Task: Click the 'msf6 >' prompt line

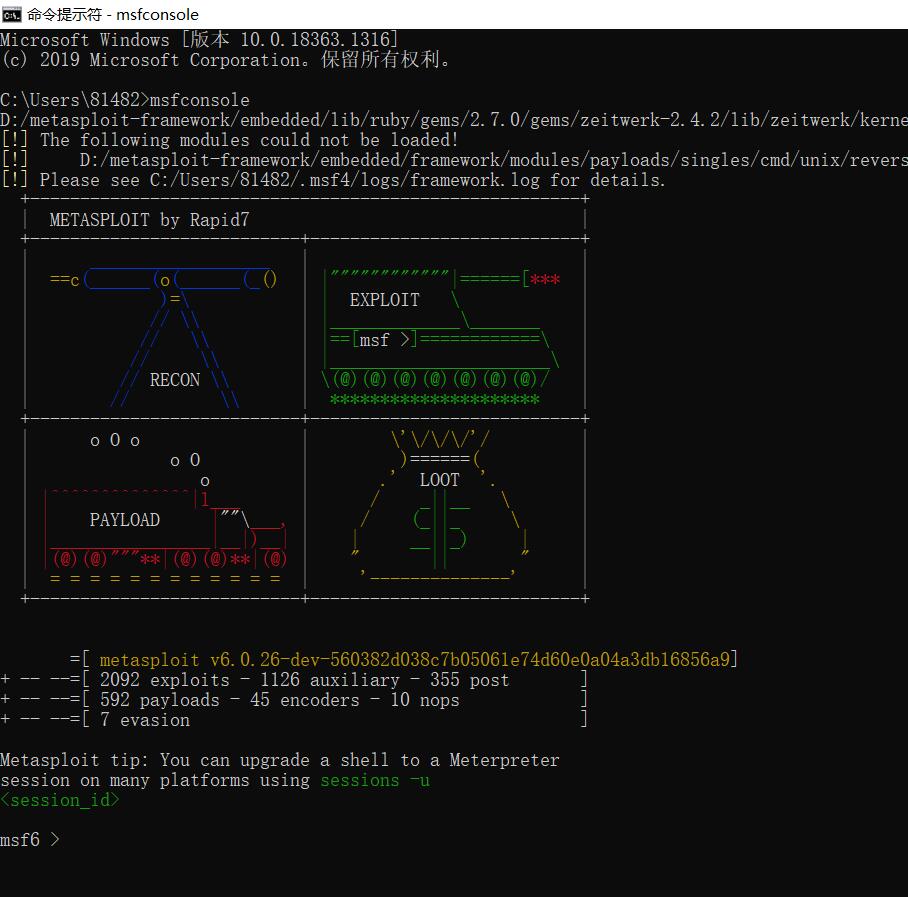Action: click(30, 840)
